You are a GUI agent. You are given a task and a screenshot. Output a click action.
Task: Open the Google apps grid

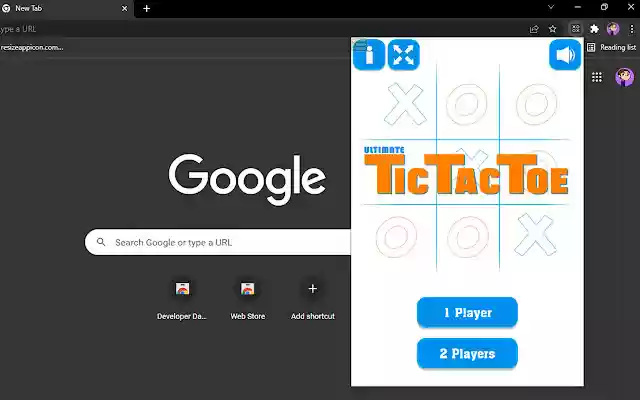597,77
